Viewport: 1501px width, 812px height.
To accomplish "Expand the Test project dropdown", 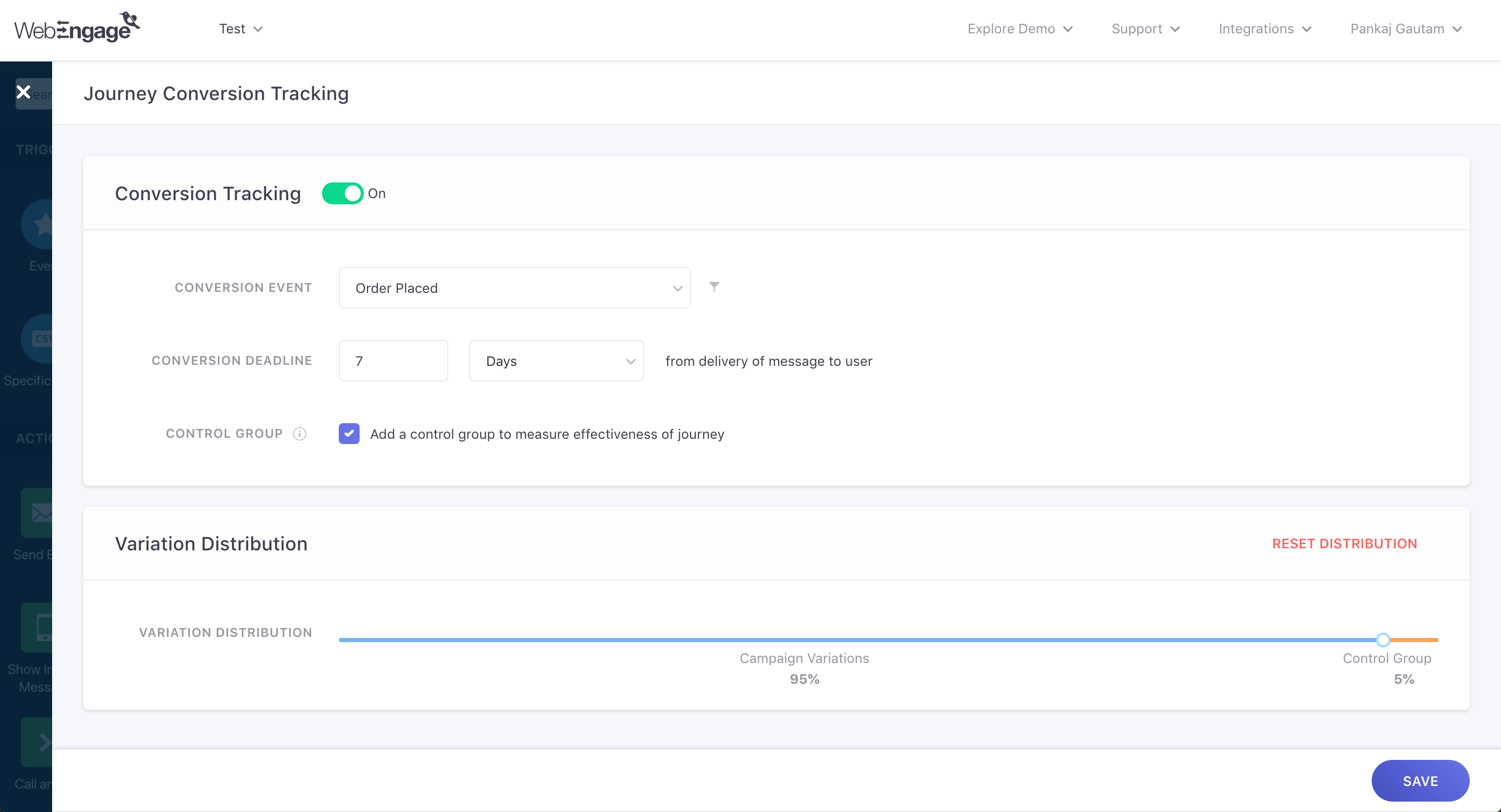I will click(x=241, y=29).
